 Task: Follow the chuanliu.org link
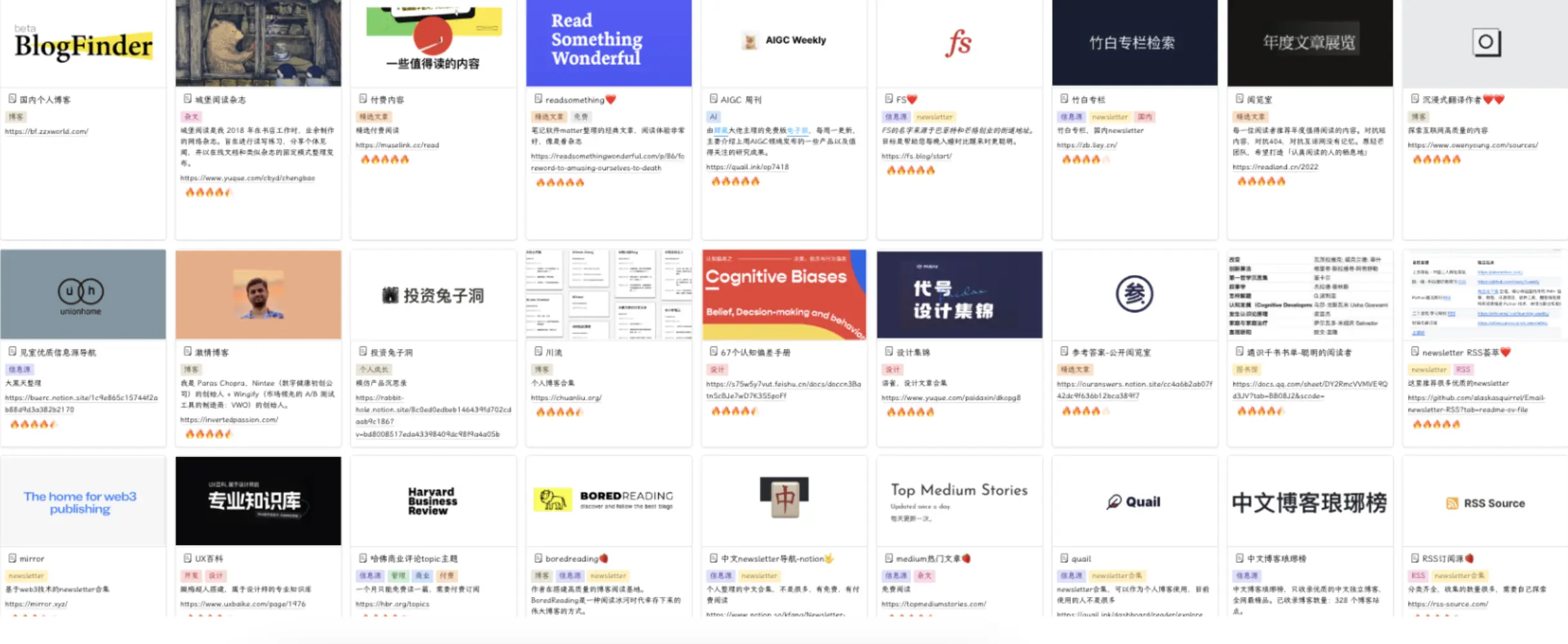point(566,398)
